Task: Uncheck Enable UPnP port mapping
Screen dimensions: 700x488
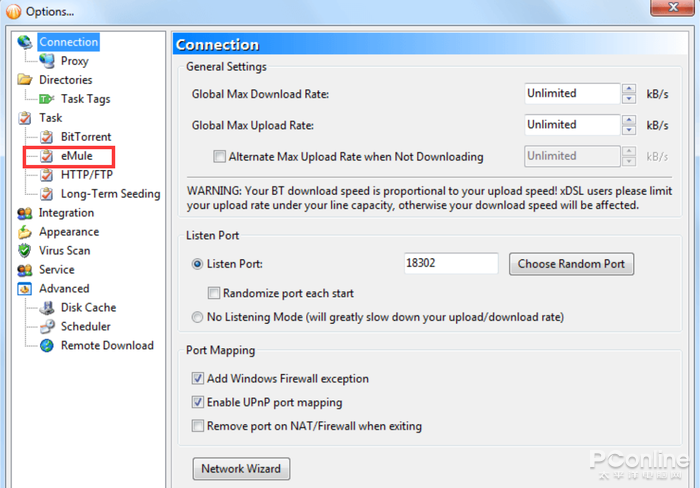Action: [198, 402]
